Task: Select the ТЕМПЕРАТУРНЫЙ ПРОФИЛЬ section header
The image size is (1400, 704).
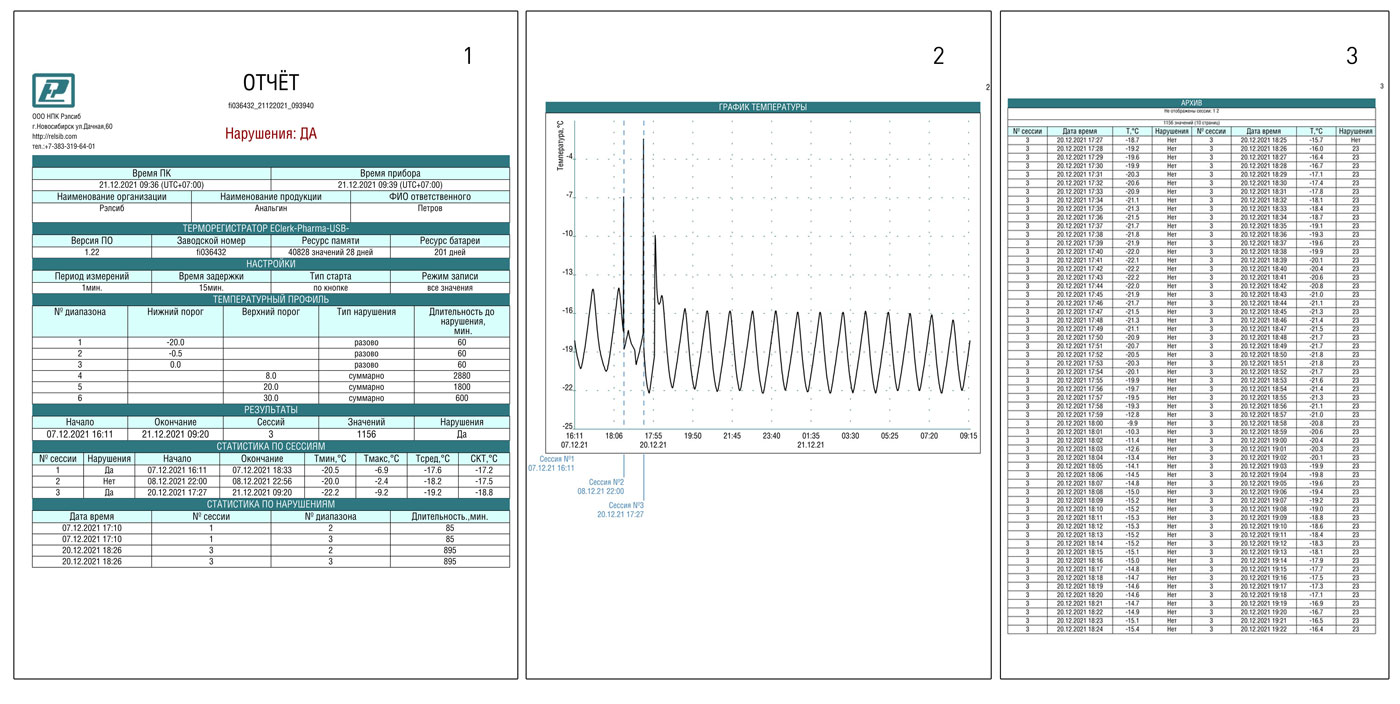Action: (x=271, y=299)
